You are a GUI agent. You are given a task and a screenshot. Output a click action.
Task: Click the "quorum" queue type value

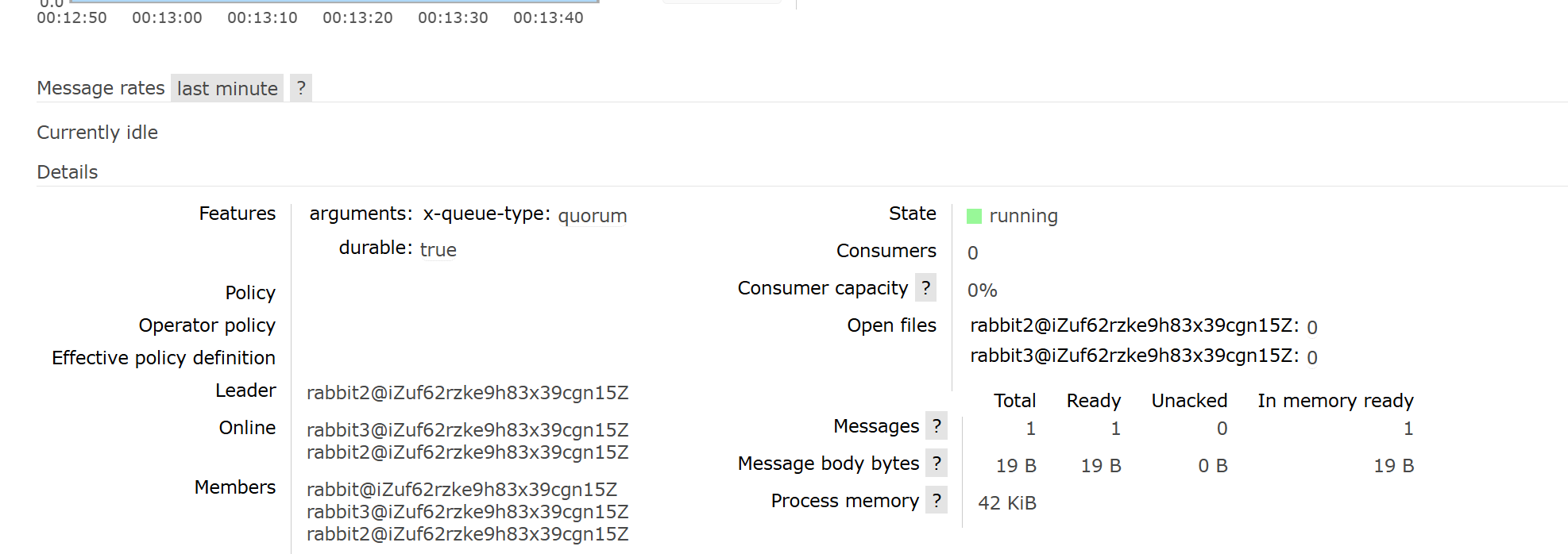[593, 216]
